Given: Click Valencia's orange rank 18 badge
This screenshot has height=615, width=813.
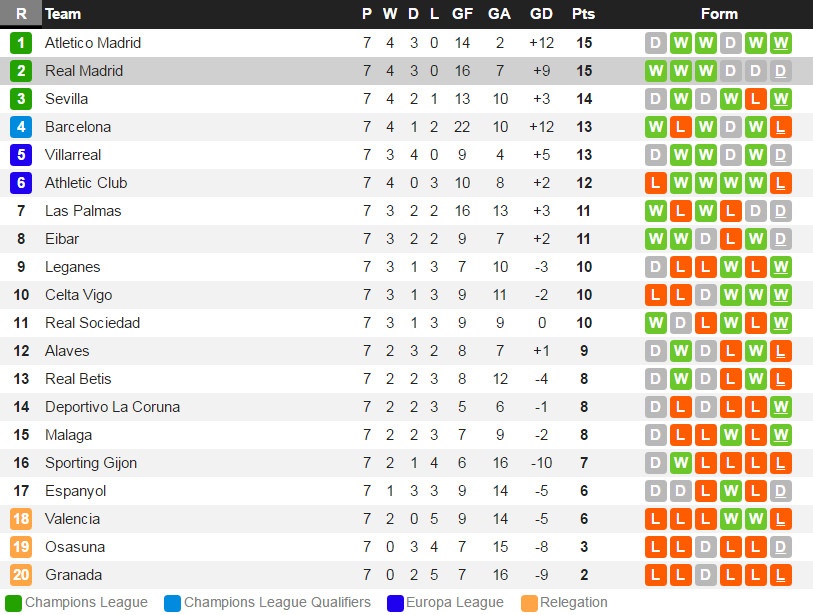Looking at the screenshot, I should tap(21, 519).
